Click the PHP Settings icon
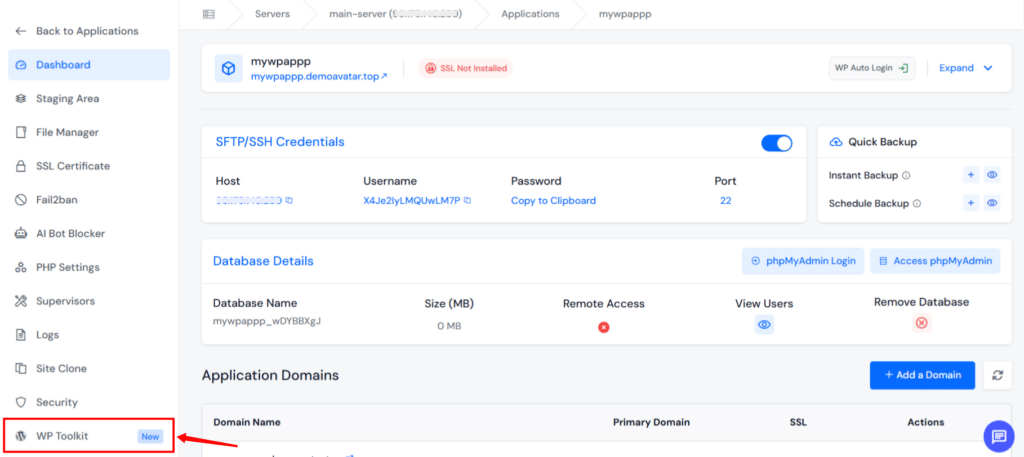This screenshot has width=1024, height=457. pos(21,268)
